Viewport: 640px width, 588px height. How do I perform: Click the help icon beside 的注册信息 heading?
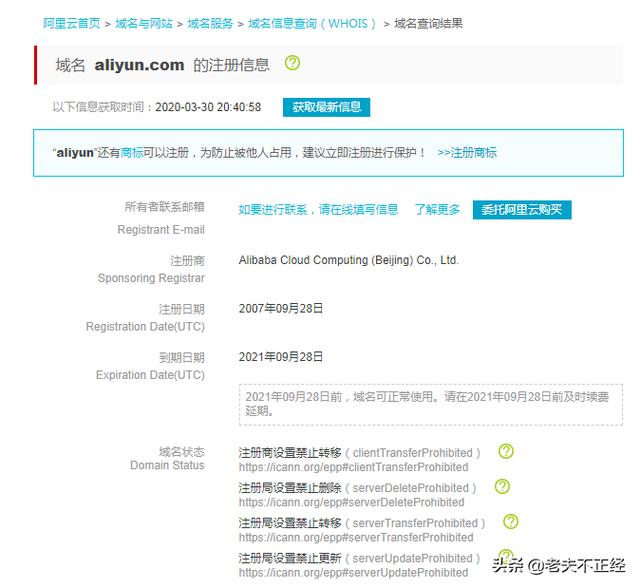292,63
